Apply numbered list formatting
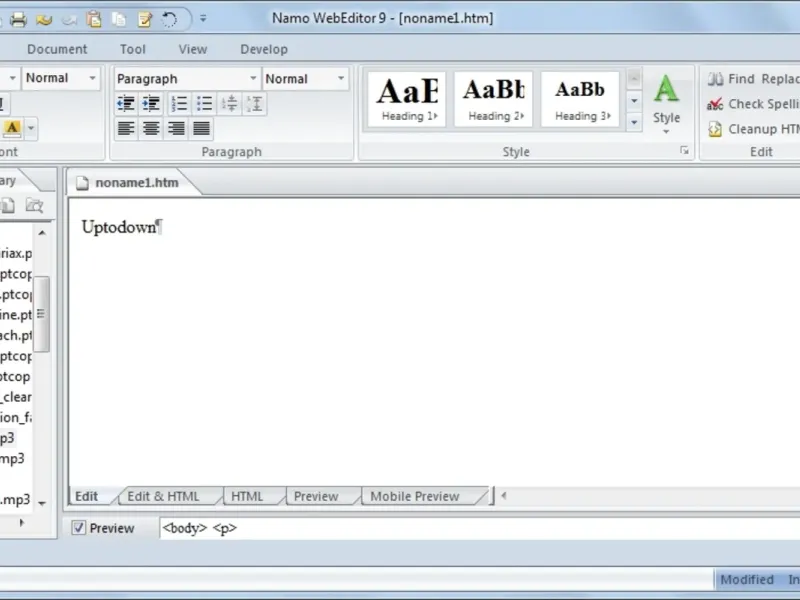Image resolution: width=800 pixels, height=600 pixels. [179, 104]
